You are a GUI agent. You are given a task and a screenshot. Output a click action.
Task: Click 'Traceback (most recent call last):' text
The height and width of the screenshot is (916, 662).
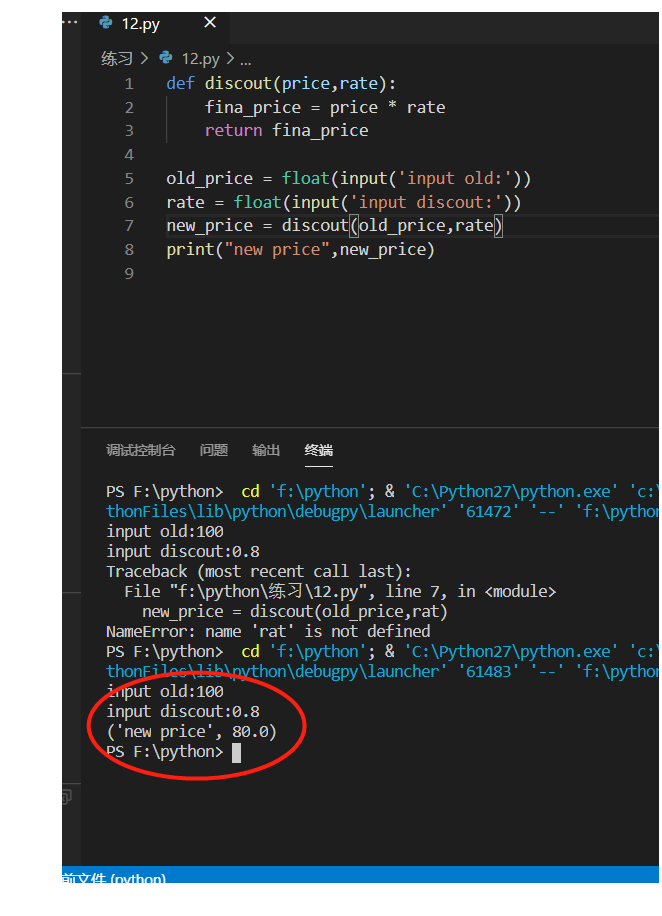(259, 571)
